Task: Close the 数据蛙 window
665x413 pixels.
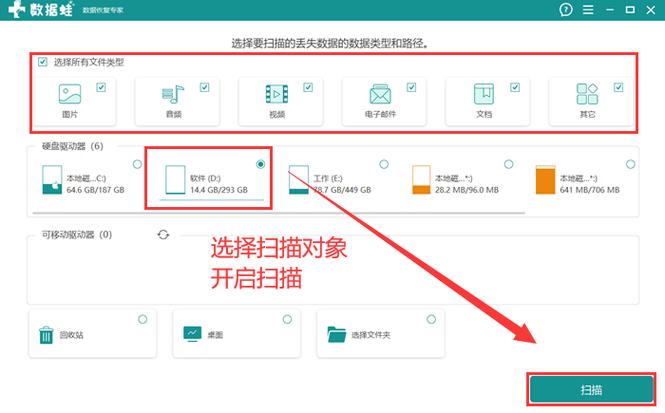Action: (x=651, y=10)
